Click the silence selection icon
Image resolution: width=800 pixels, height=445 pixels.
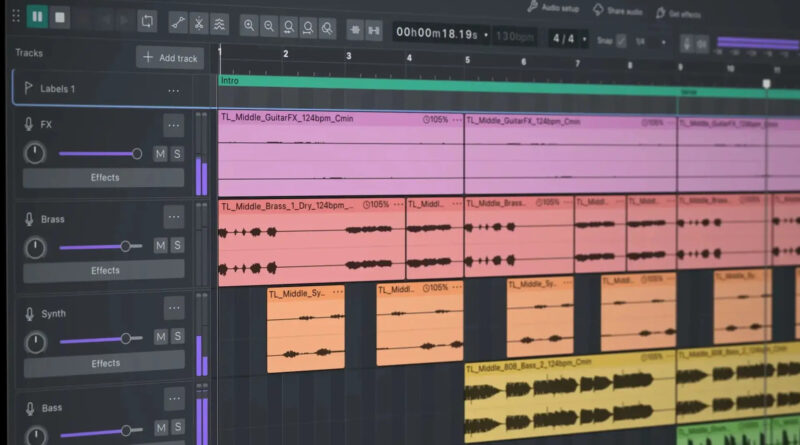point(374,31)
